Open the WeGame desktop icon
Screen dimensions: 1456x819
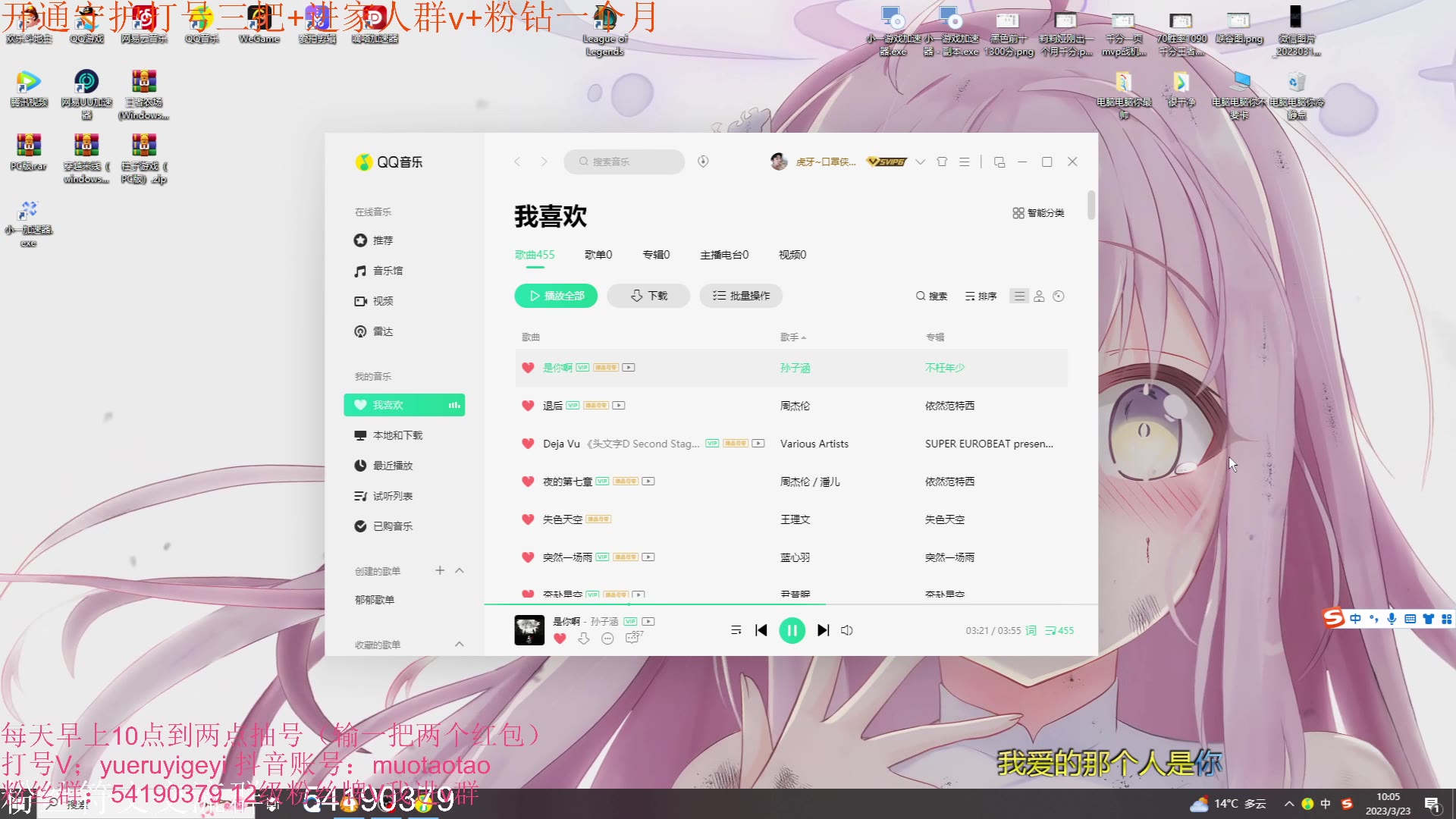[259, 24]
